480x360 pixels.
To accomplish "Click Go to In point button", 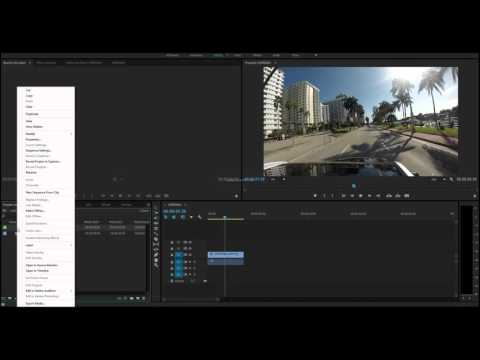I will (x=343, y=196).
